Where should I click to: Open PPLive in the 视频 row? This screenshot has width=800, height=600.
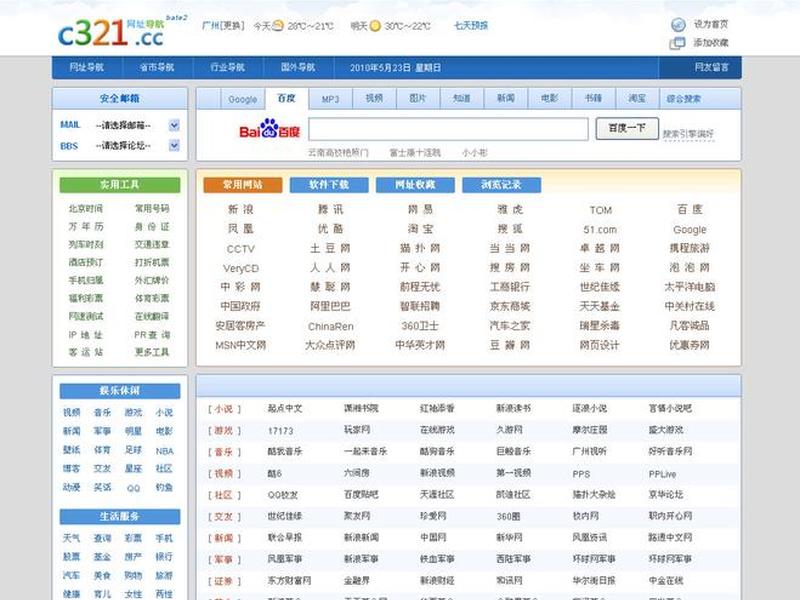662,474
